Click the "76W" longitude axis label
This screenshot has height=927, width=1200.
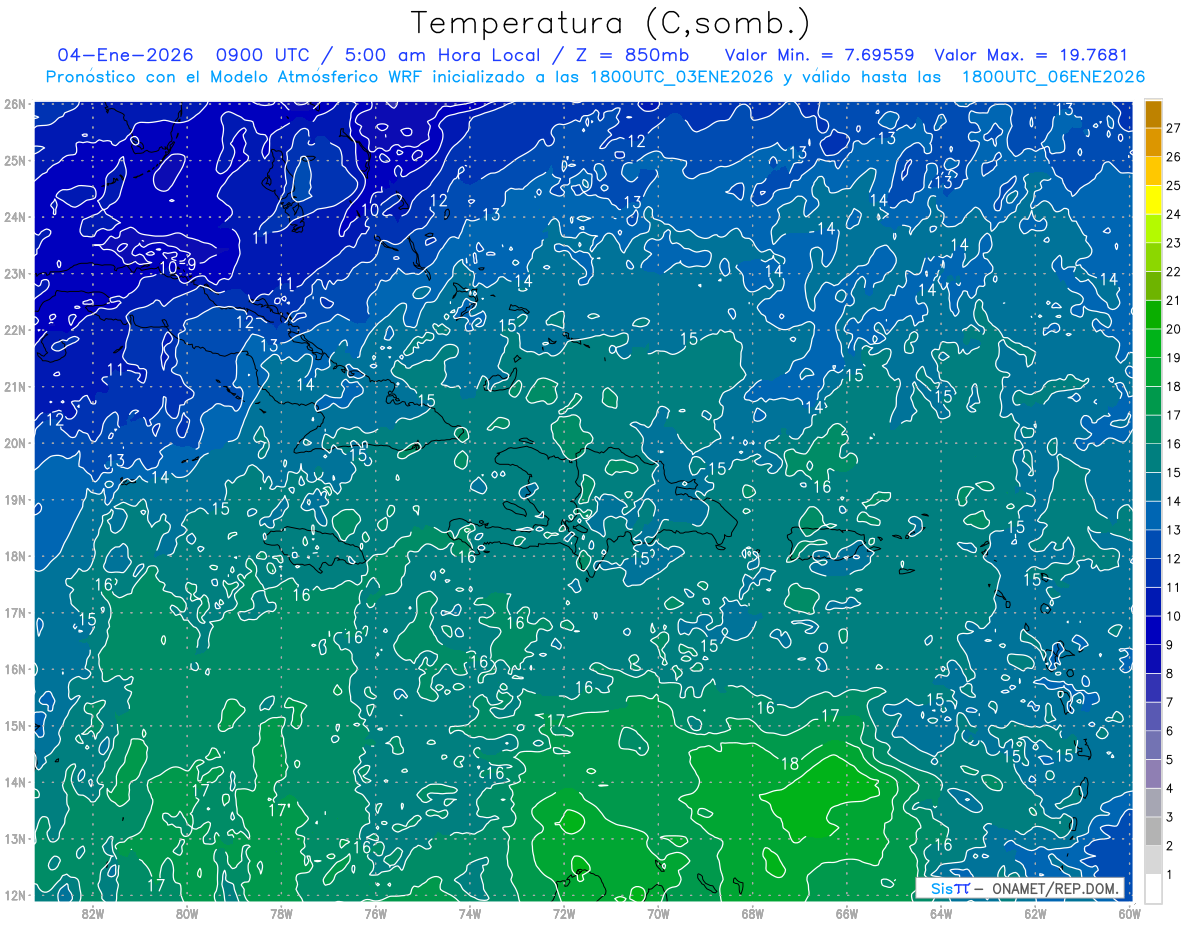click(376, 913)
